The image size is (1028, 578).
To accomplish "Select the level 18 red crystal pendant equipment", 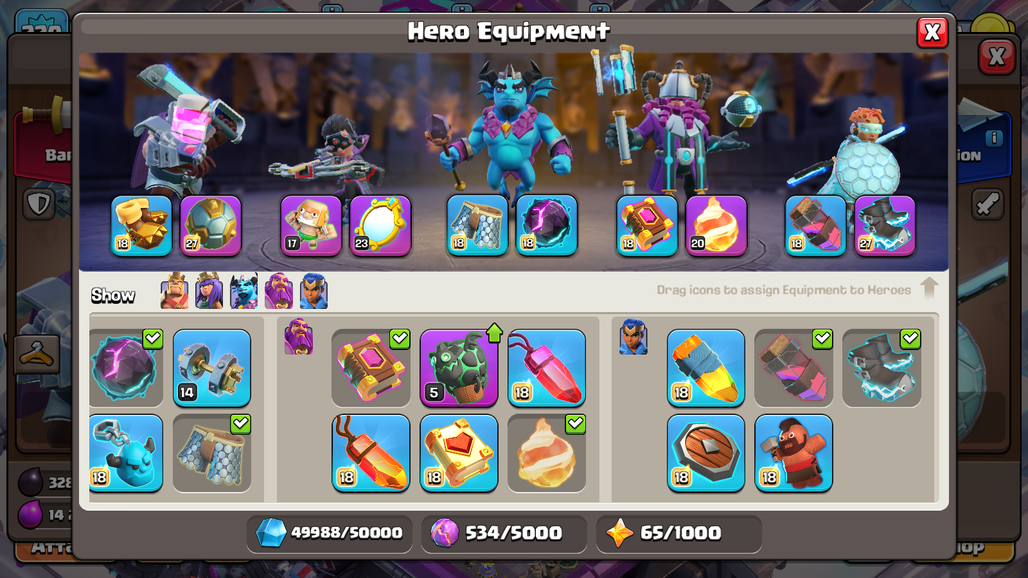I will (x=547, y=368).
